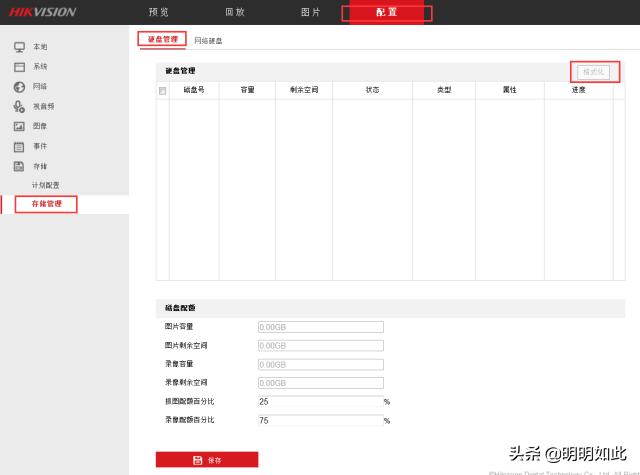Viewport: 640px width, 475px height.
Task: Click the 视音频 microphone icon in sidebar
Action: pyautogui.click(x=19, y=107)
